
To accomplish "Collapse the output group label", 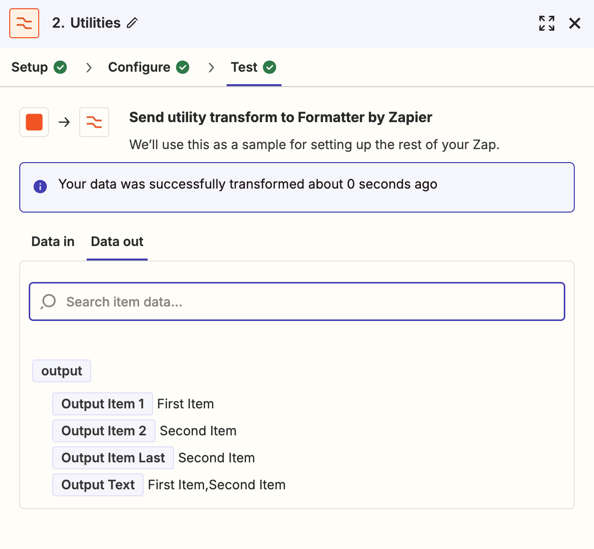I will (61, 371).
